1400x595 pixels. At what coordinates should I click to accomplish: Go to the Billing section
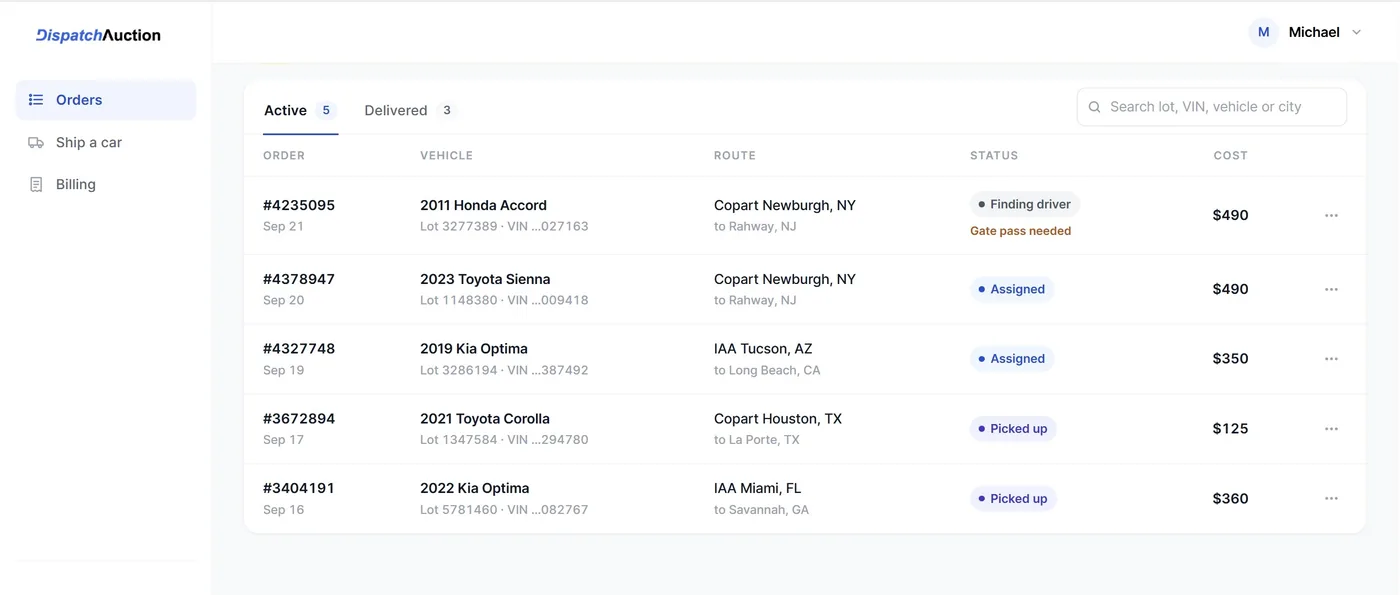(106, 184)
